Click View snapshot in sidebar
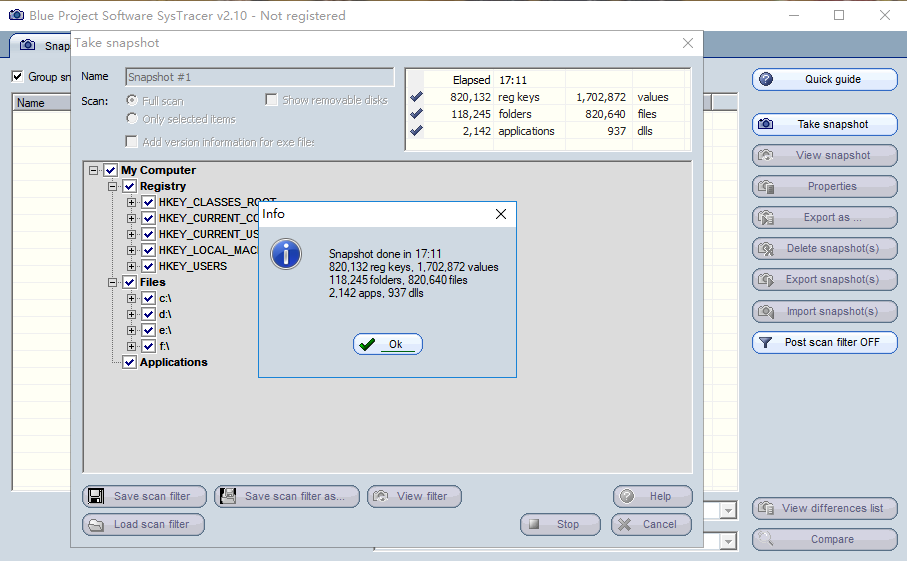 pos(825,155)
